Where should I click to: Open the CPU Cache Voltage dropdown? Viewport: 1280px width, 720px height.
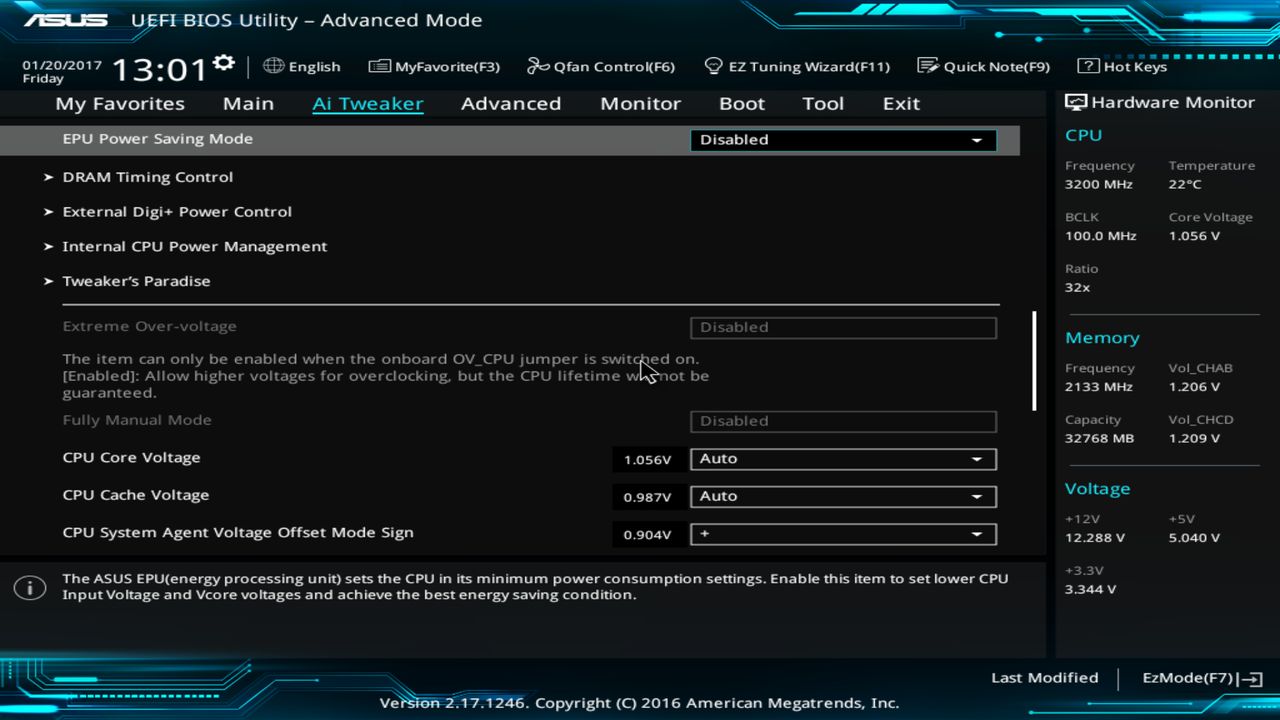point(842,496)
